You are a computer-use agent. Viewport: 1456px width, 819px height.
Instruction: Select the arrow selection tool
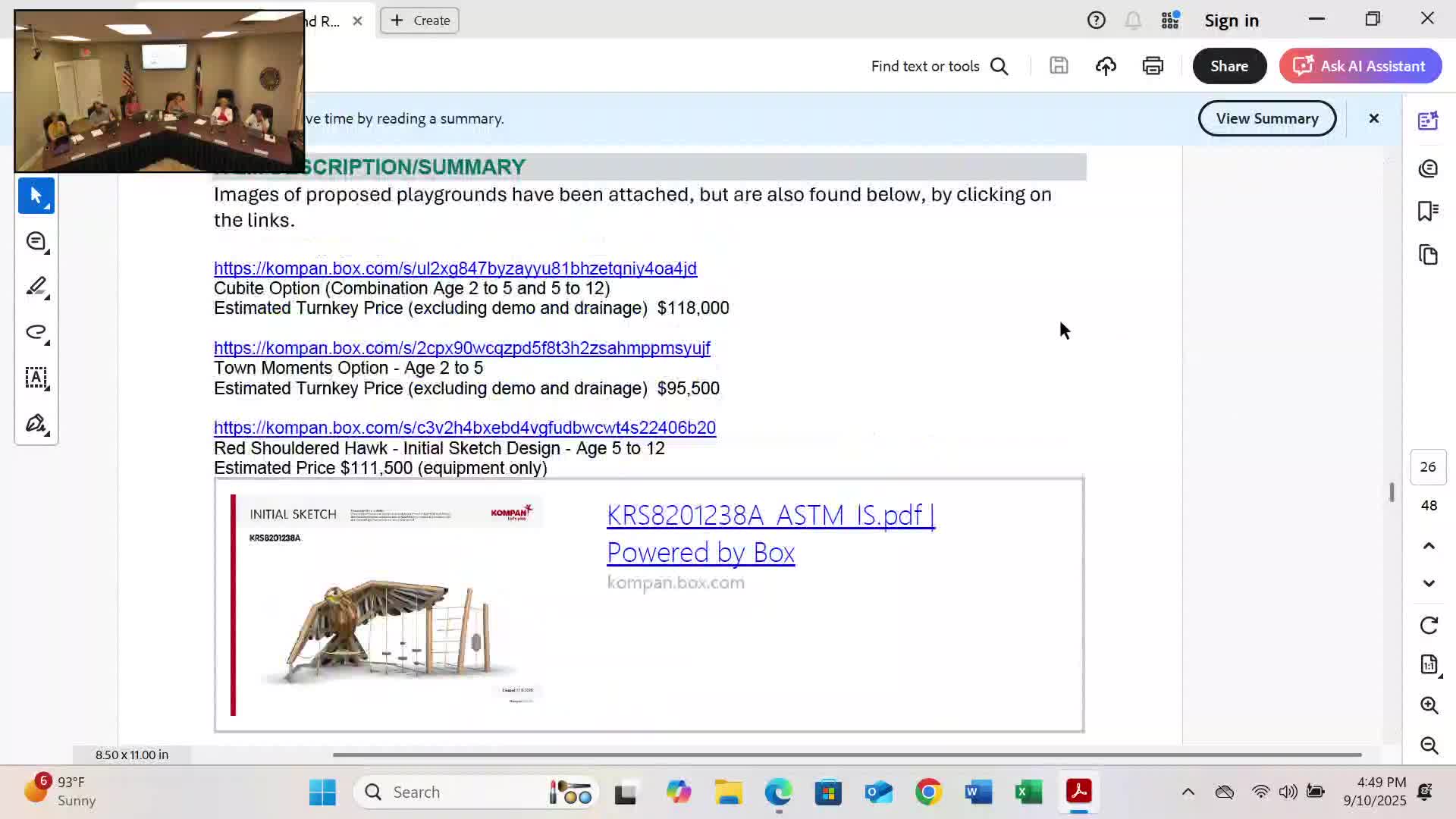(36, 196)
